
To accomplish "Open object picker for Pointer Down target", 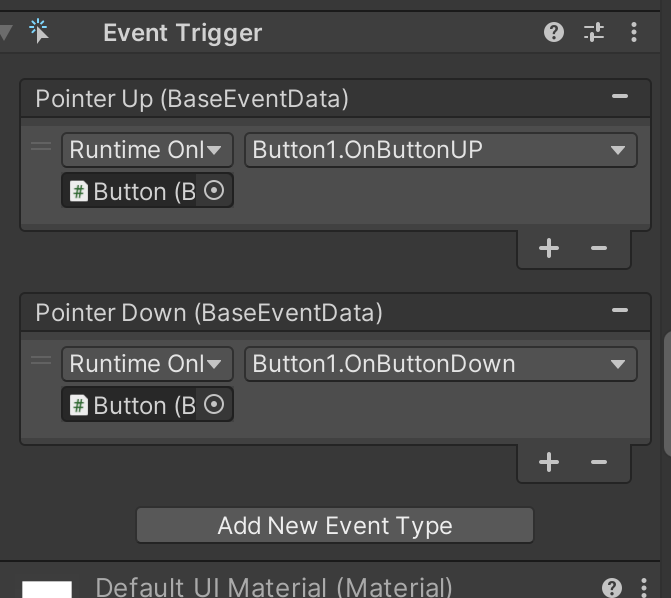I will [x=214, y=405].
